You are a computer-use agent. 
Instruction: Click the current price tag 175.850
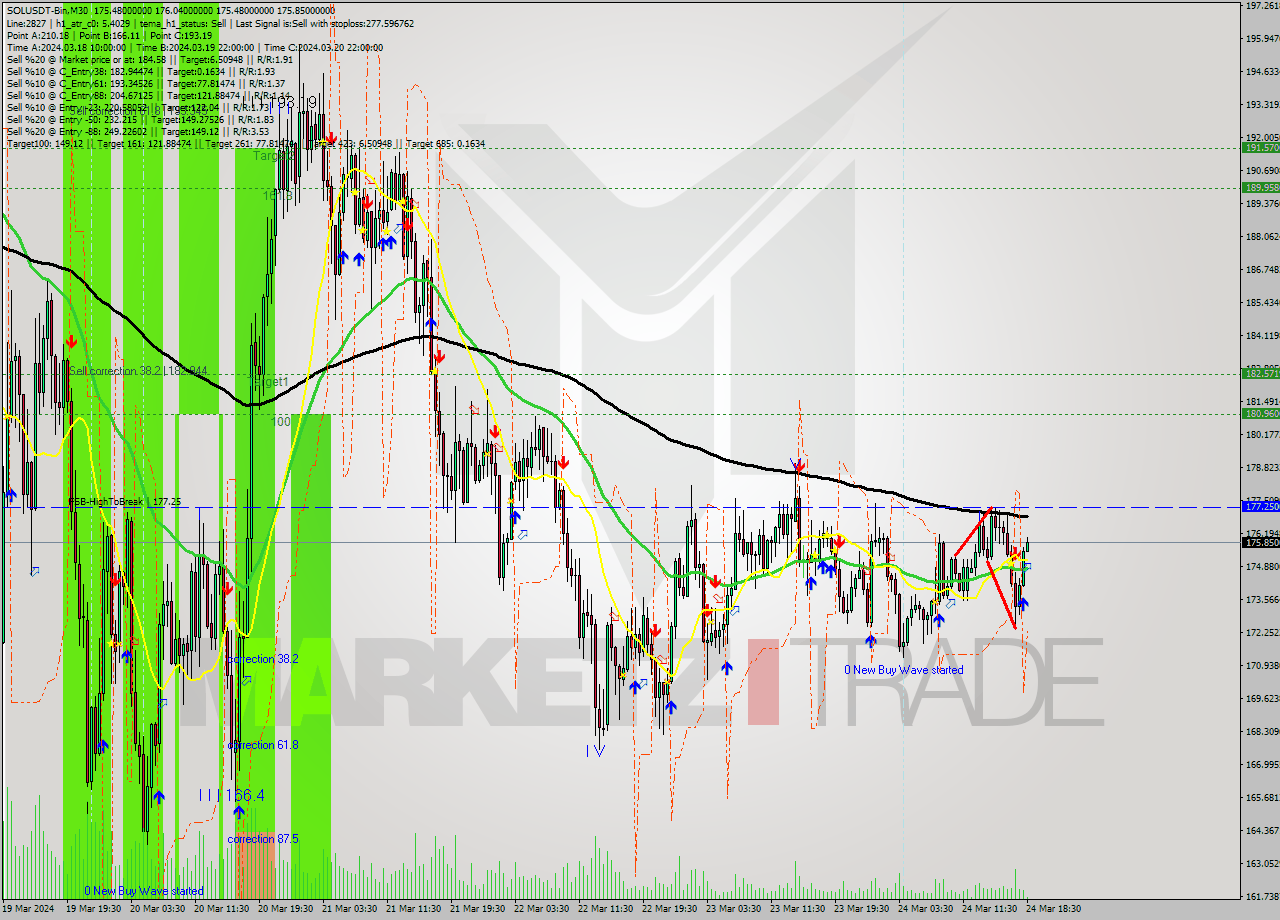tap(1261, 542)
